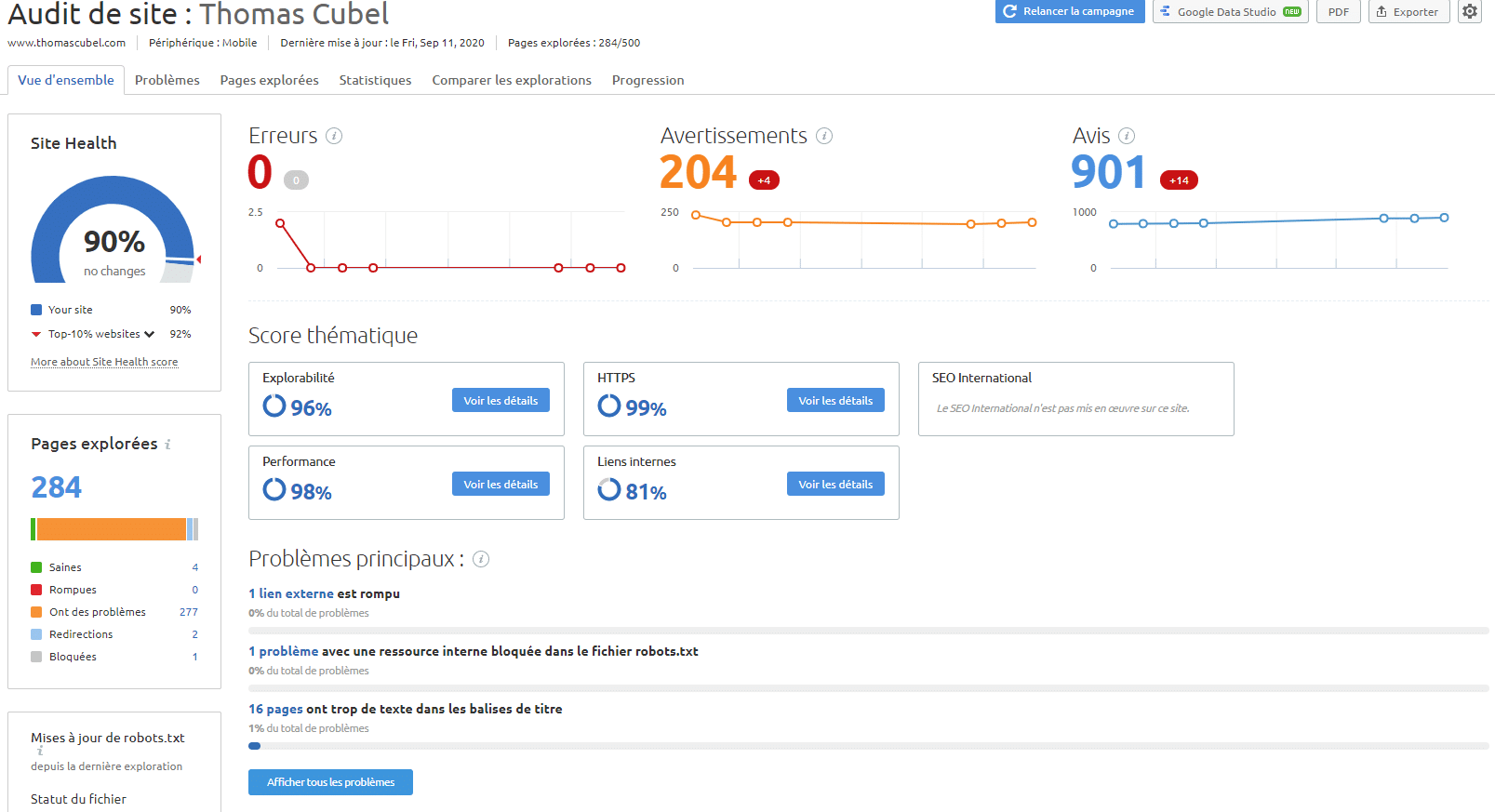Image resolution: width=1495 pixels, height=812 pixels.
Task: View Explorabilité details
Action: coord(501,401)
